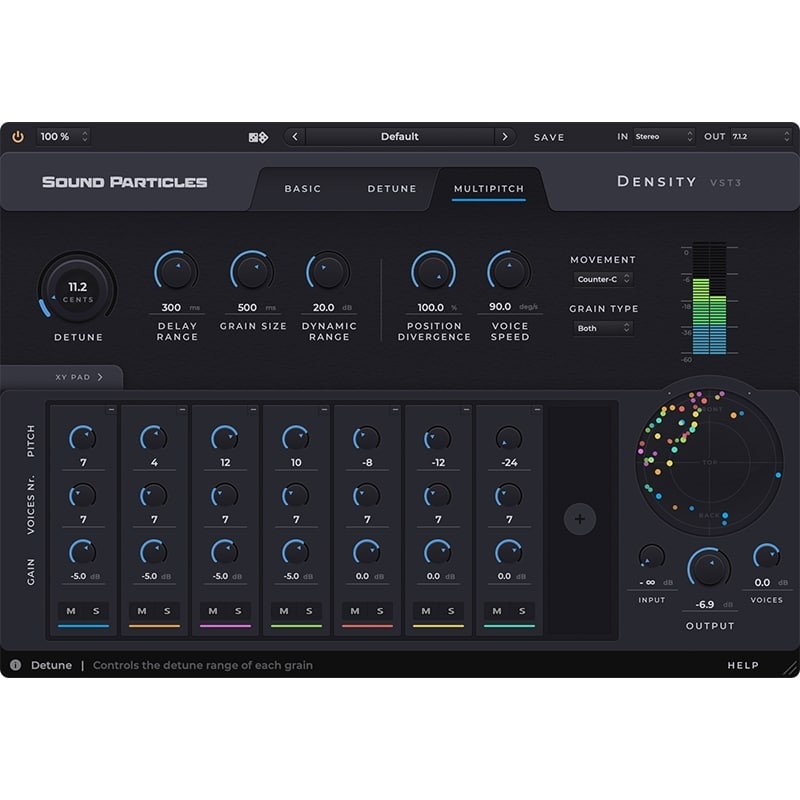Click the SAVE preset button
Screen dimensions: 800x800
coord(549,137)
